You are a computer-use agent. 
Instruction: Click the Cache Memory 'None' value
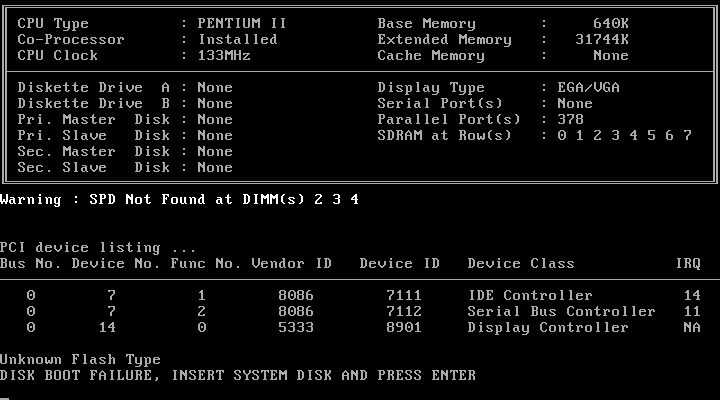[x=611, y=56]
